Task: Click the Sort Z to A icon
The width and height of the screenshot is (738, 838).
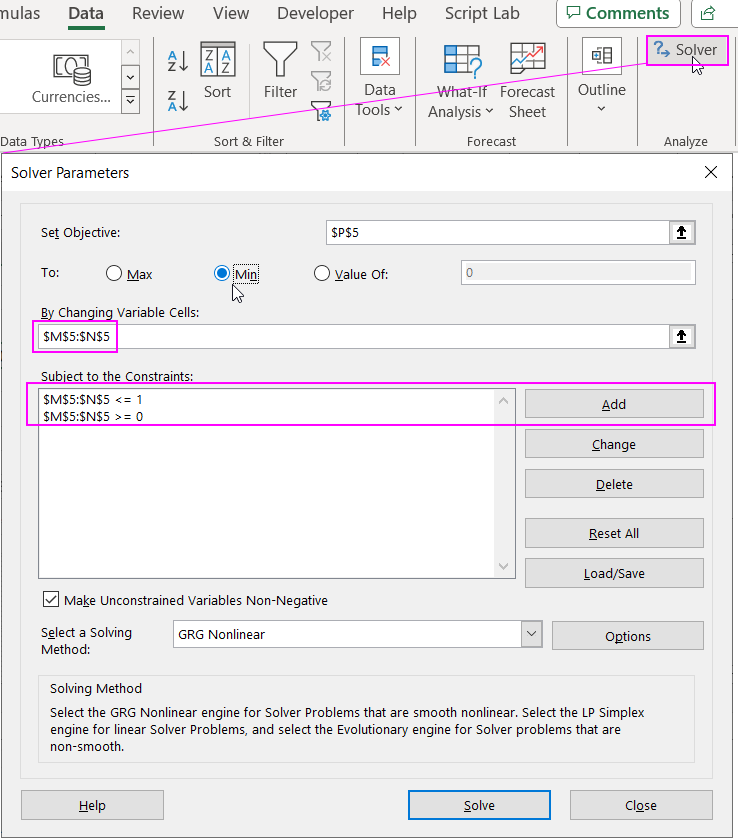Action: [x=178, y=100]
